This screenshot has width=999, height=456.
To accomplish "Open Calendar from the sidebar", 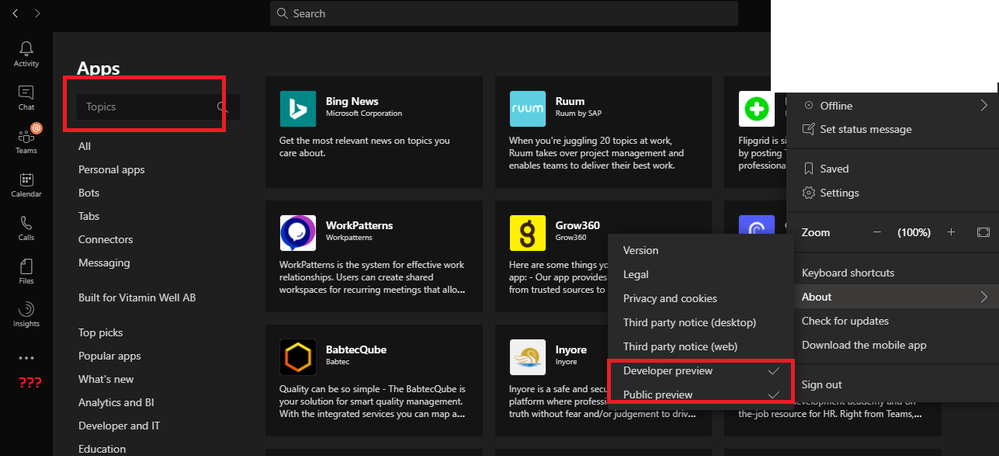I will click(x=26, y=185).
